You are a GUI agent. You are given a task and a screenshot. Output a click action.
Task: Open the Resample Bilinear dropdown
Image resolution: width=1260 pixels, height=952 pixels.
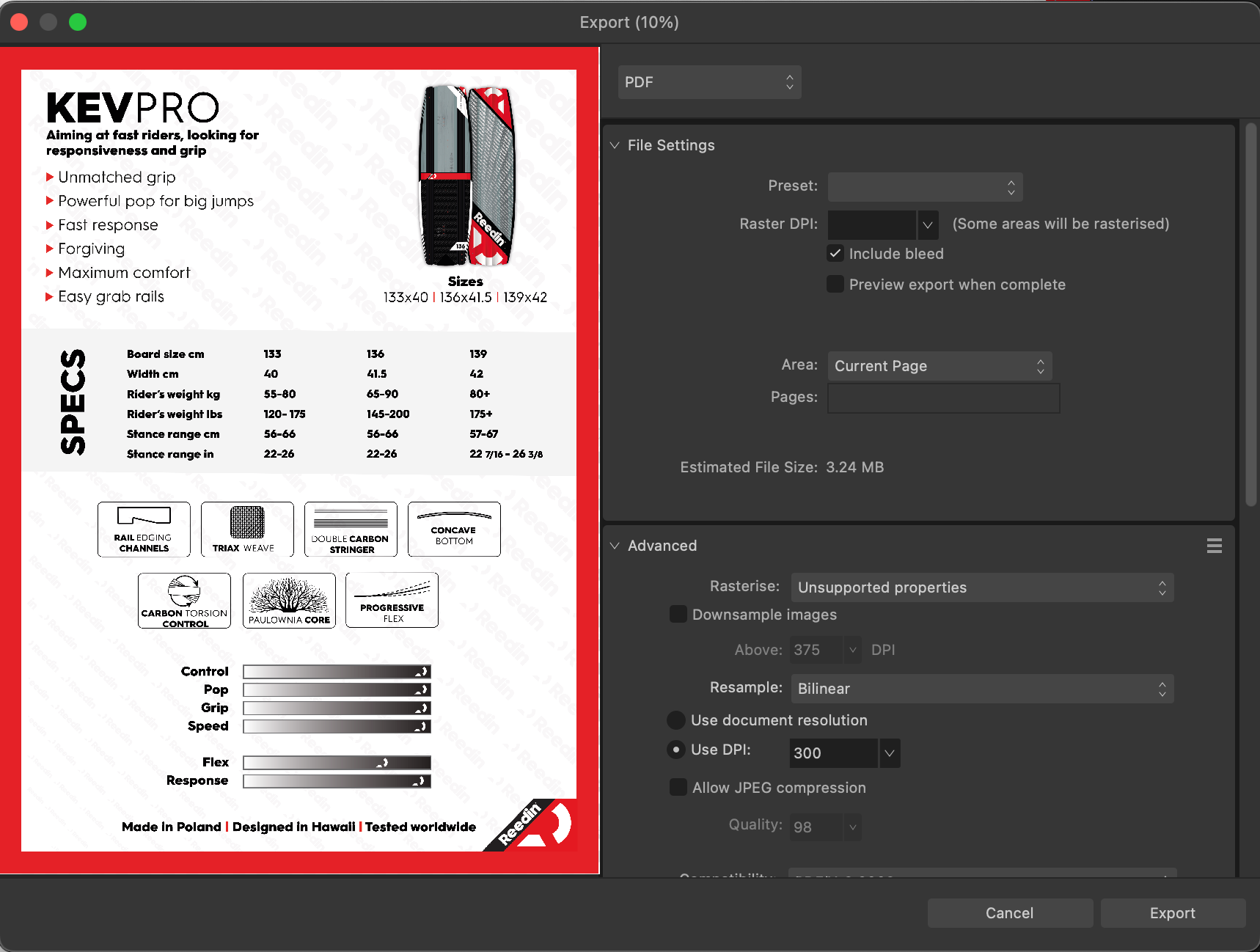click(982, 689)
